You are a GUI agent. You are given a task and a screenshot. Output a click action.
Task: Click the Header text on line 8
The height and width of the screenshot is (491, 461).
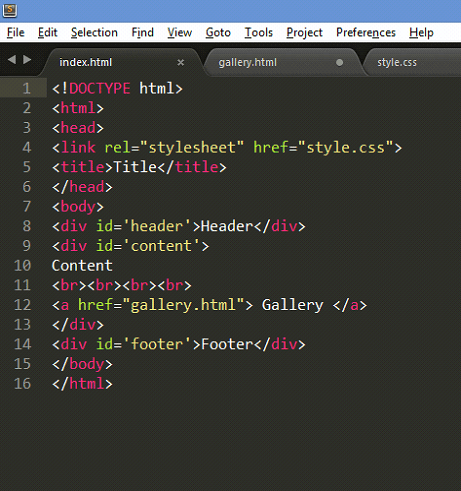point(227,226)
